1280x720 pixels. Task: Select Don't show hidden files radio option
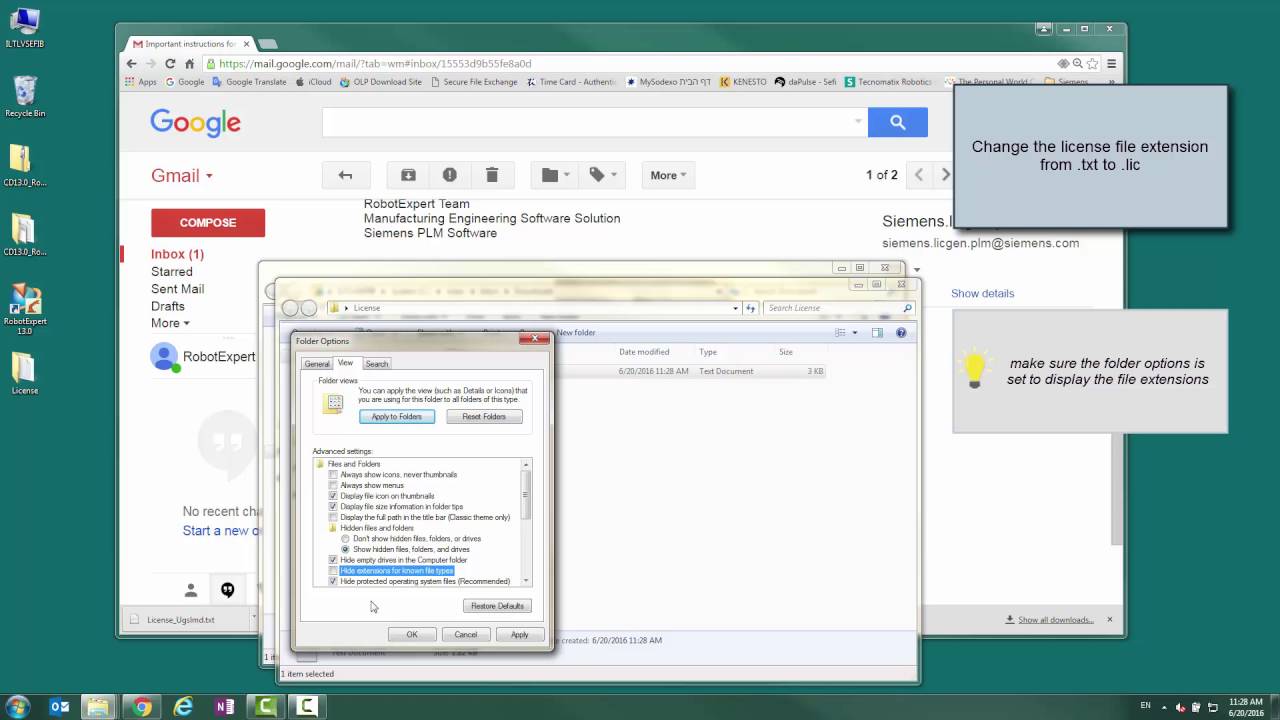tap(346, 538)
